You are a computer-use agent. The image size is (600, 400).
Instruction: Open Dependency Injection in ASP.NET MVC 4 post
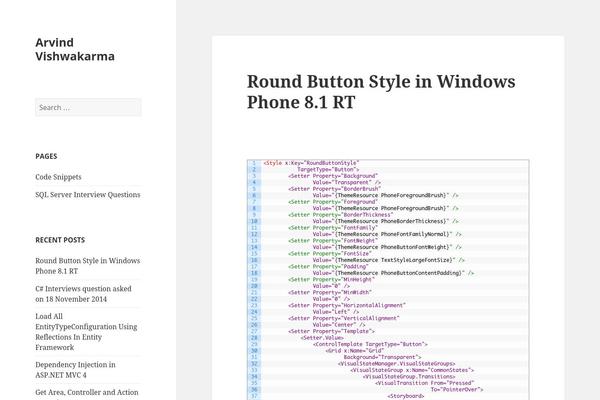point(75,370)
